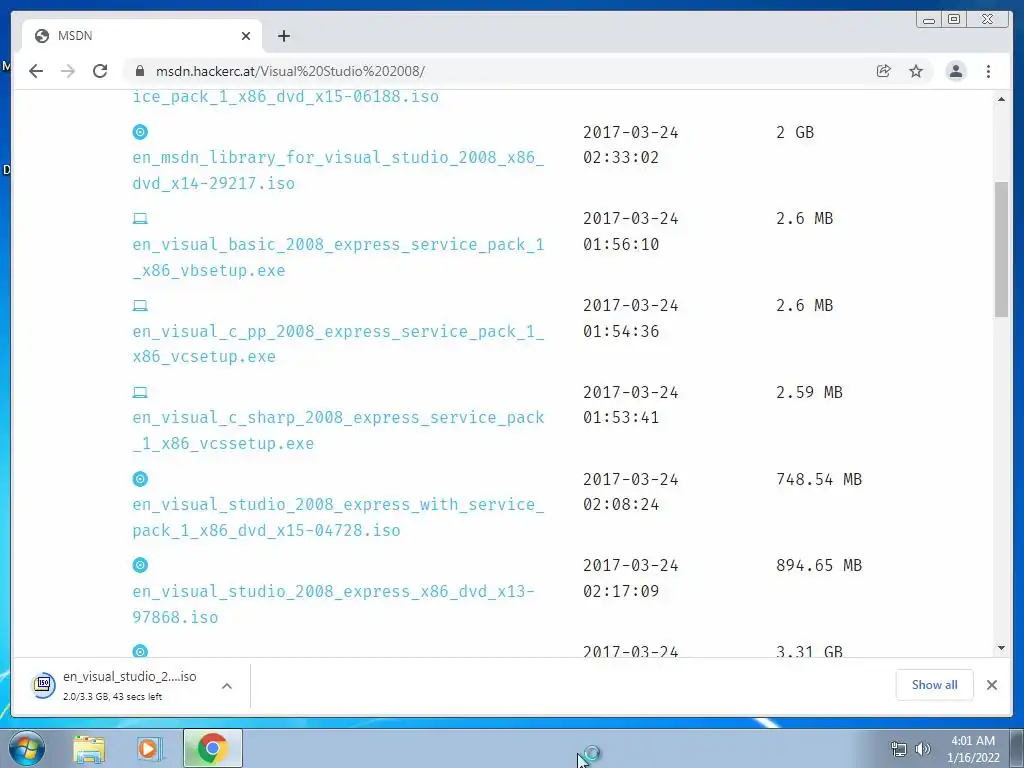The image size is (1024, 768).
Task: Click laptop icon above visual_c_pp vcsetup.exe
Action: (x=140, y=306)
